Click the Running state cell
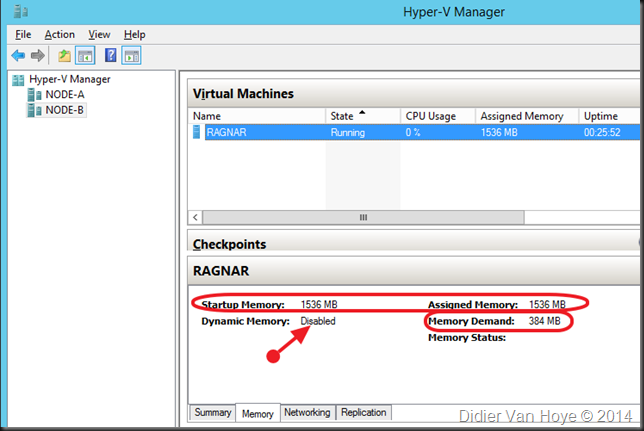The image size is (644, 431). pyautogui.click(x=347, y=132)
